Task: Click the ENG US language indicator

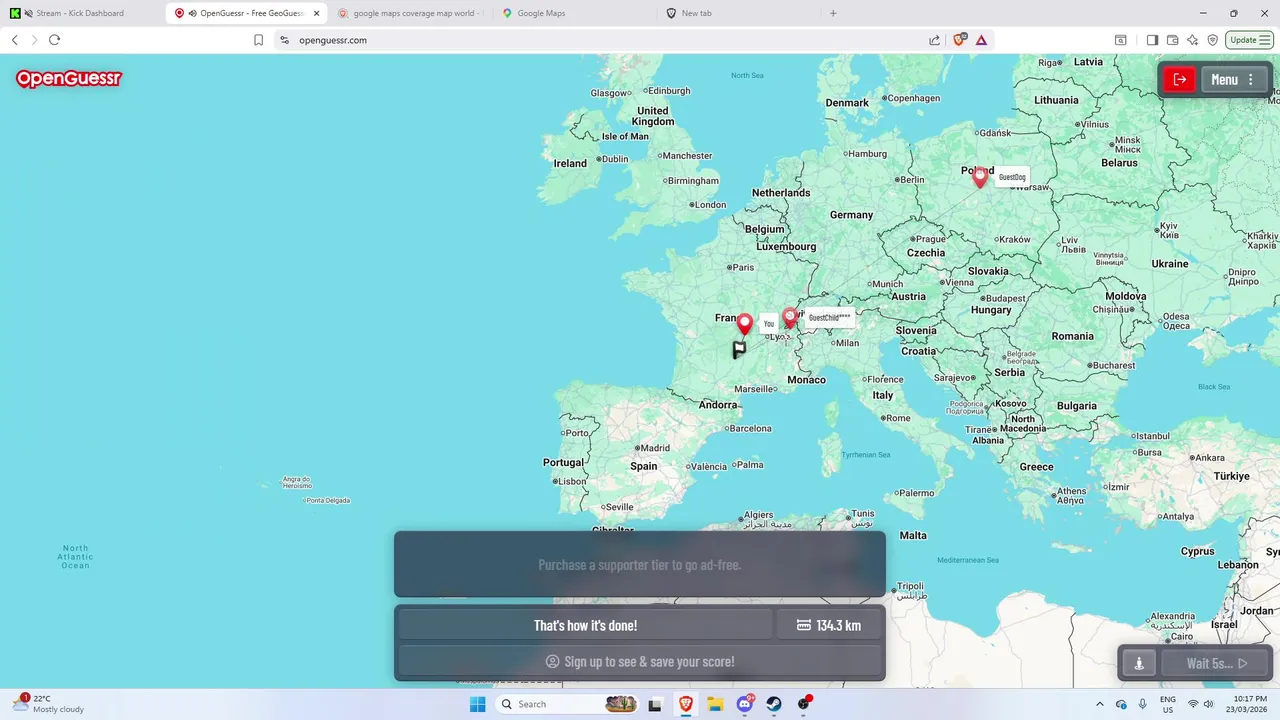Action: point(1168,704)
